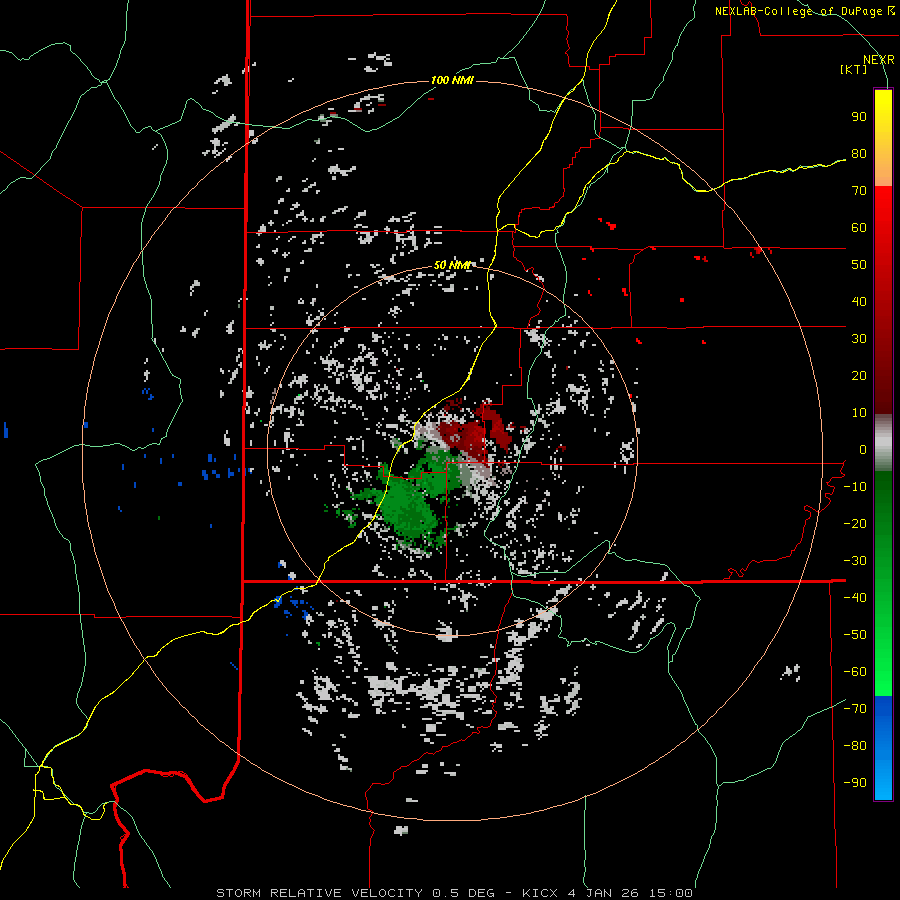Click the -10 value on velocity scale
Viewport: 900px width, 900px height.
pos(855,487)
